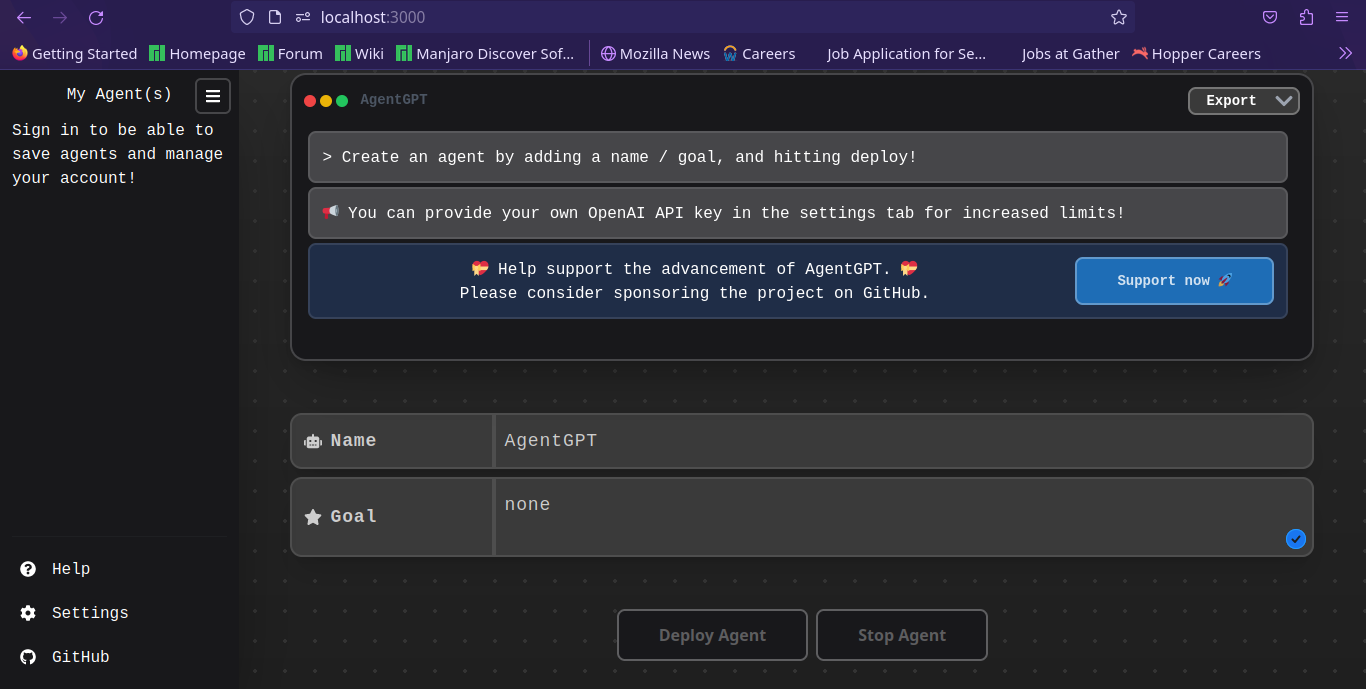Click the robot icon beside the Name field
Image resolution: width=1366 pixels, height=689 pixels.
pos(312,440)
